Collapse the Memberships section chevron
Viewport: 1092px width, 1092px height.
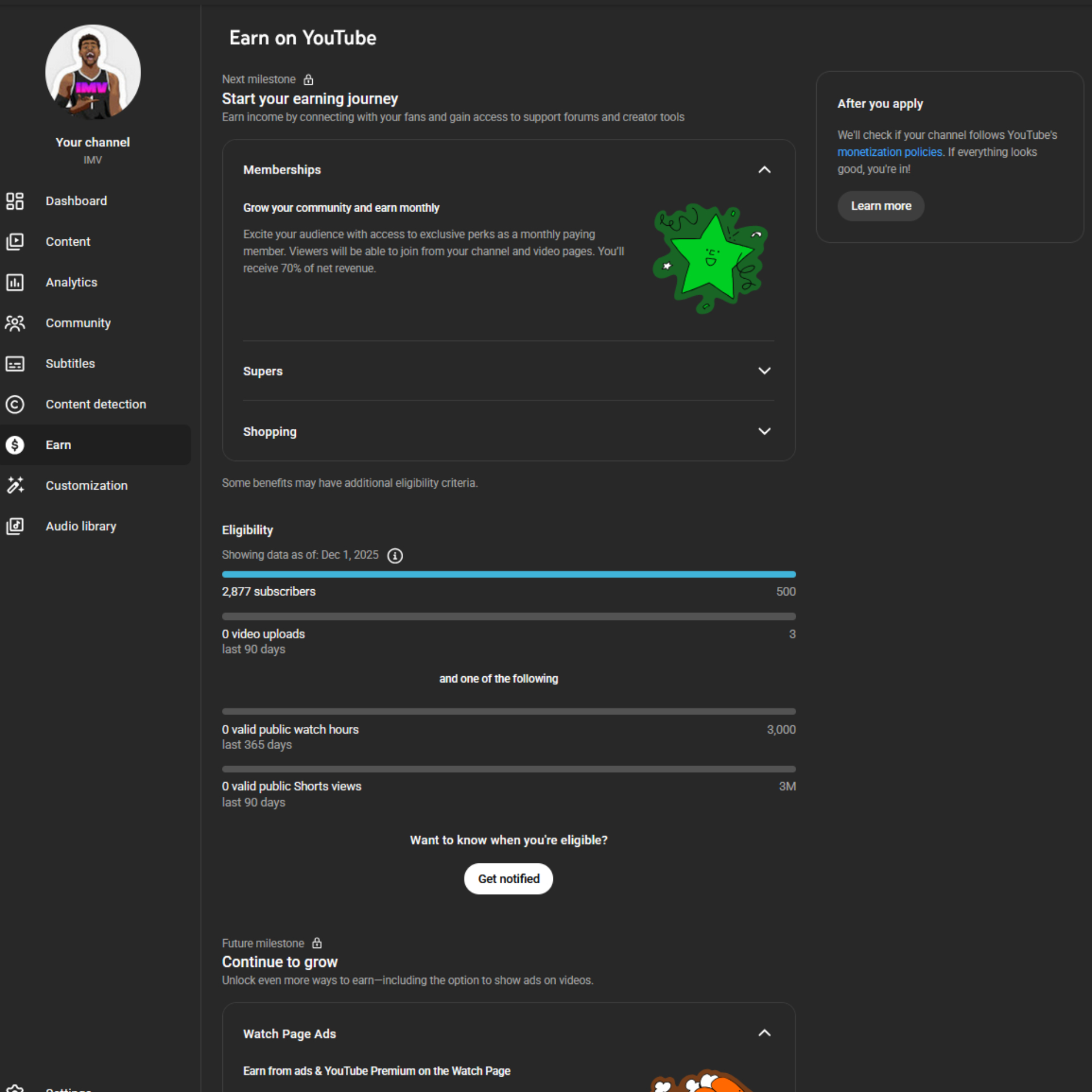(764, 169)
